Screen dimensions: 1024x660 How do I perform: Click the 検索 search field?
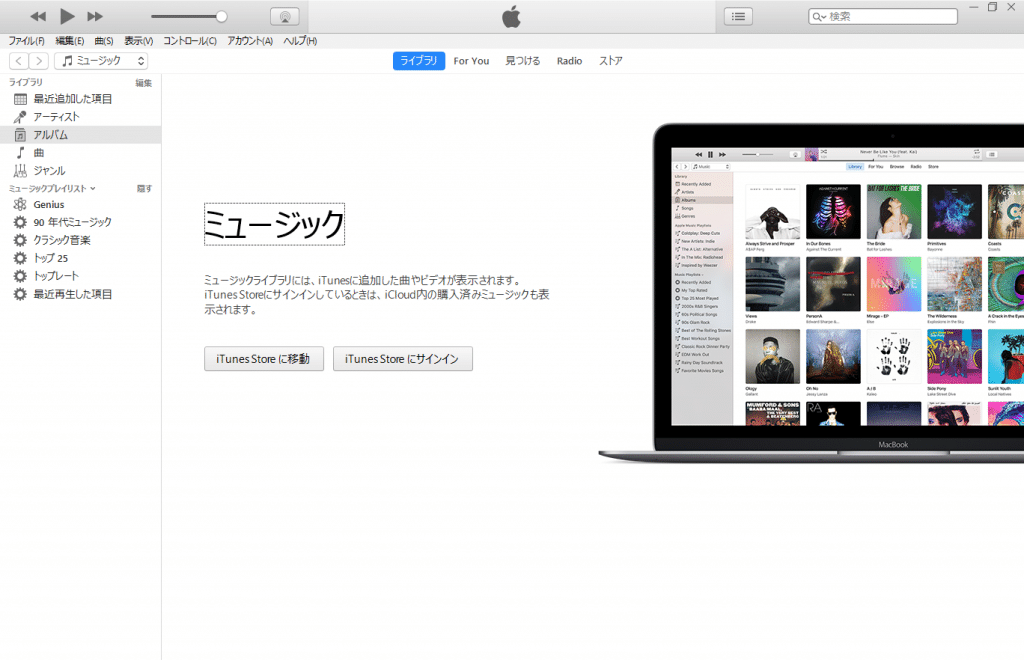(x=883, y=16)
